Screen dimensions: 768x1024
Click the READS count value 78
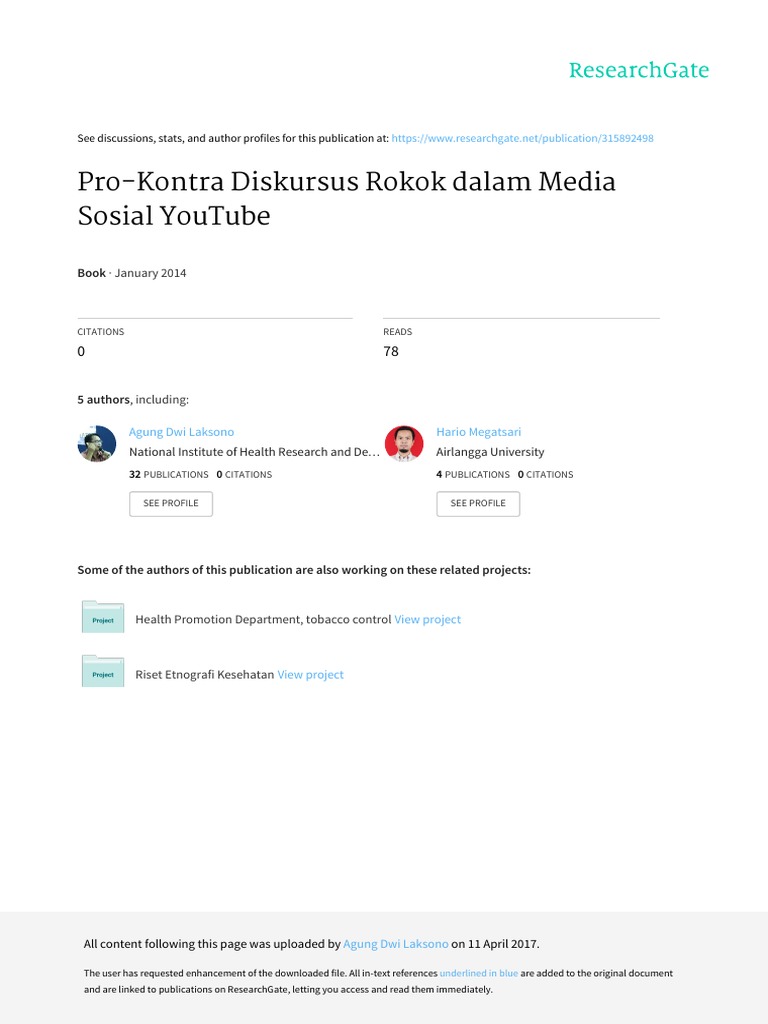click(391, 351)
